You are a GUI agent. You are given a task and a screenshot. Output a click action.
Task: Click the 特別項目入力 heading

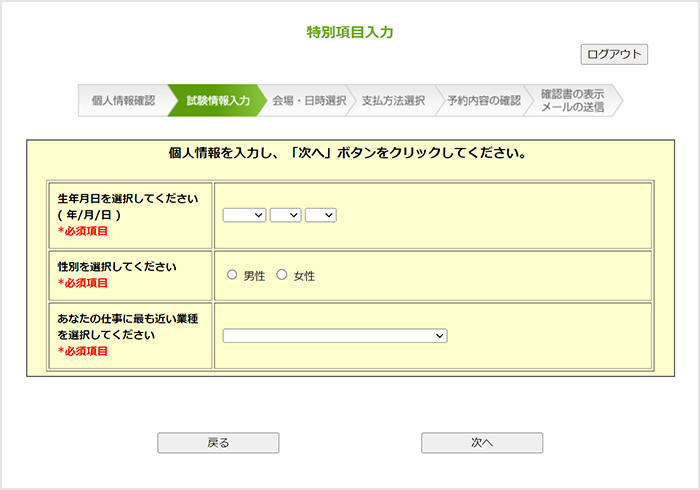(x=350, y=32)
